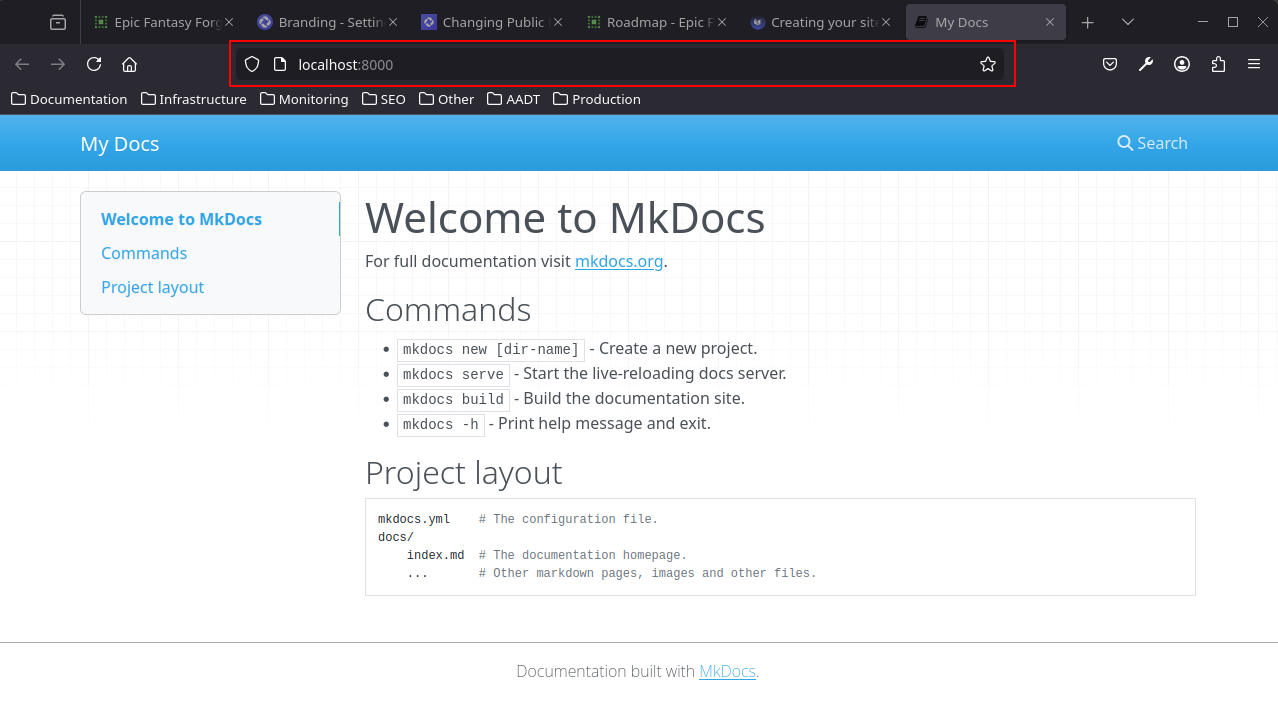Open the Documentation bookmarks folder
Viewport: 1278px width, 702px height.
[x=69, y=99]
